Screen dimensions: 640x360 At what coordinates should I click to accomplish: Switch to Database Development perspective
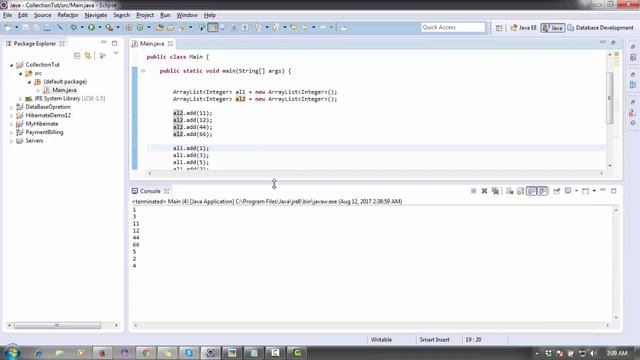(x=600, y=28)
